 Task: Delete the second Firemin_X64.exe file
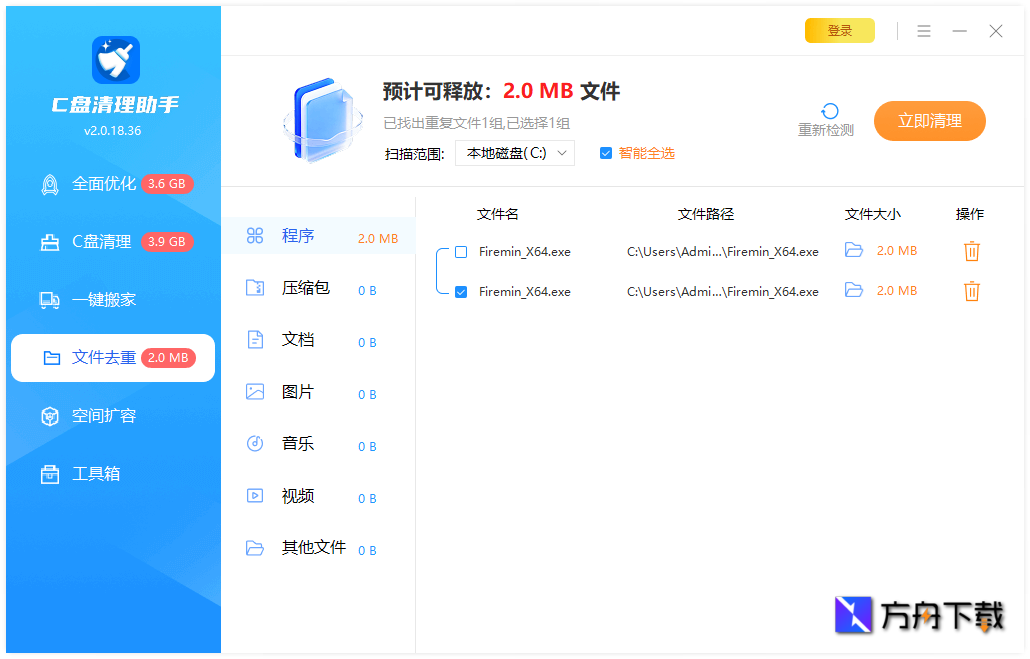click(x=971, y=291)
